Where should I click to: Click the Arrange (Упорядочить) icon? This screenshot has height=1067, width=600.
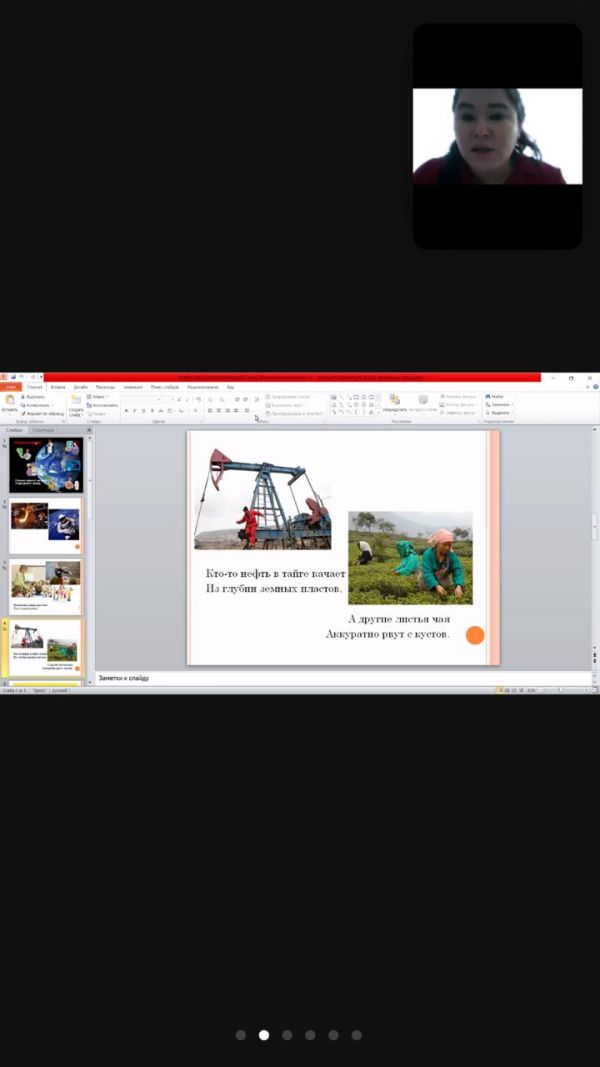tap(395, 400)
